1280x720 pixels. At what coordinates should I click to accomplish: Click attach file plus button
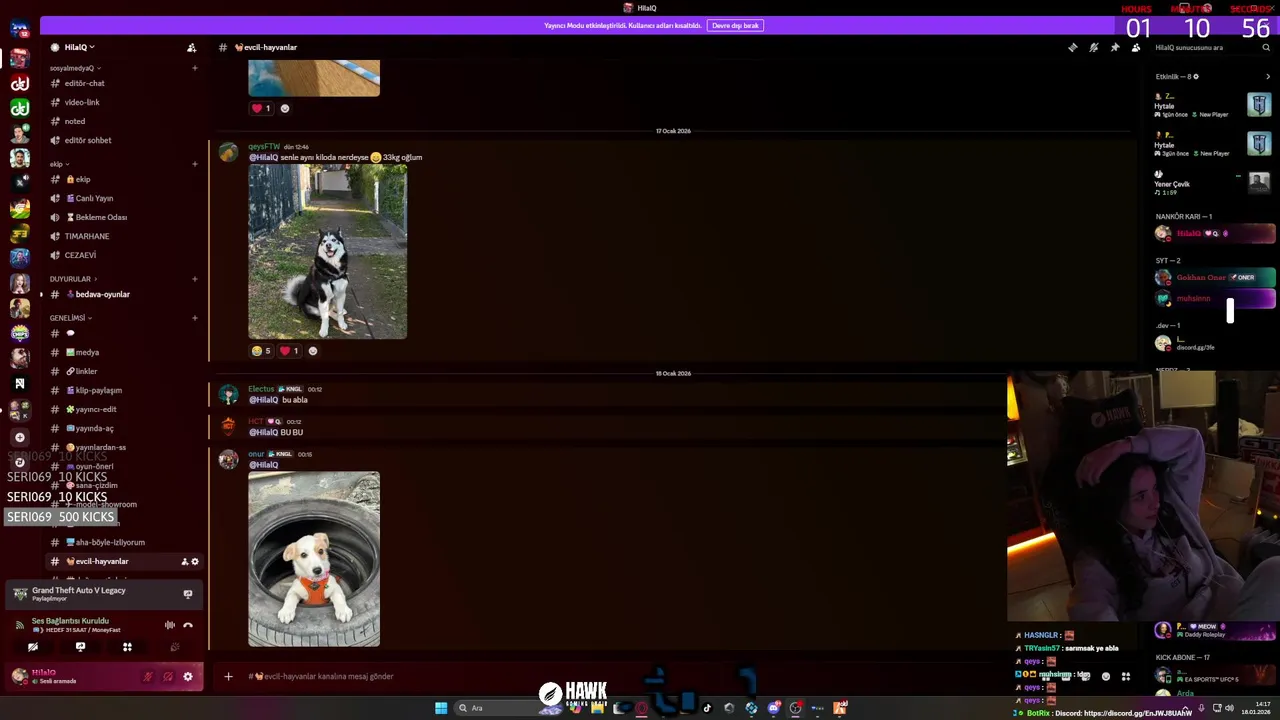pos(228,677)
